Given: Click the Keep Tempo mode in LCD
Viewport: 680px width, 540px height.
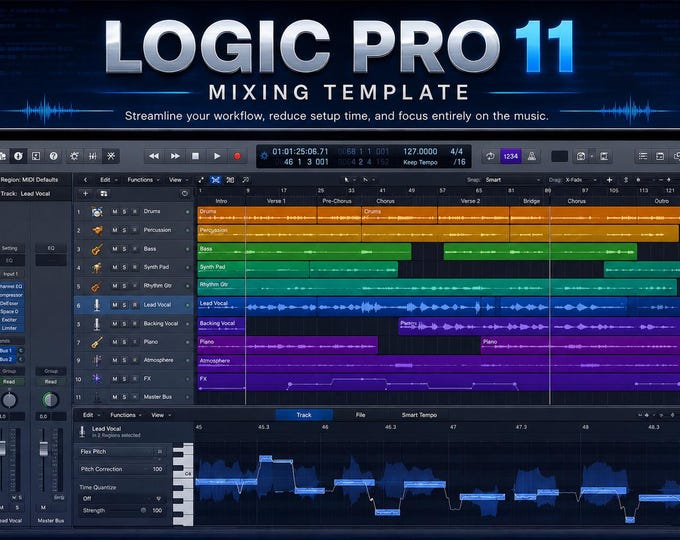Looking at the screenshot, I should coord(420,162).
